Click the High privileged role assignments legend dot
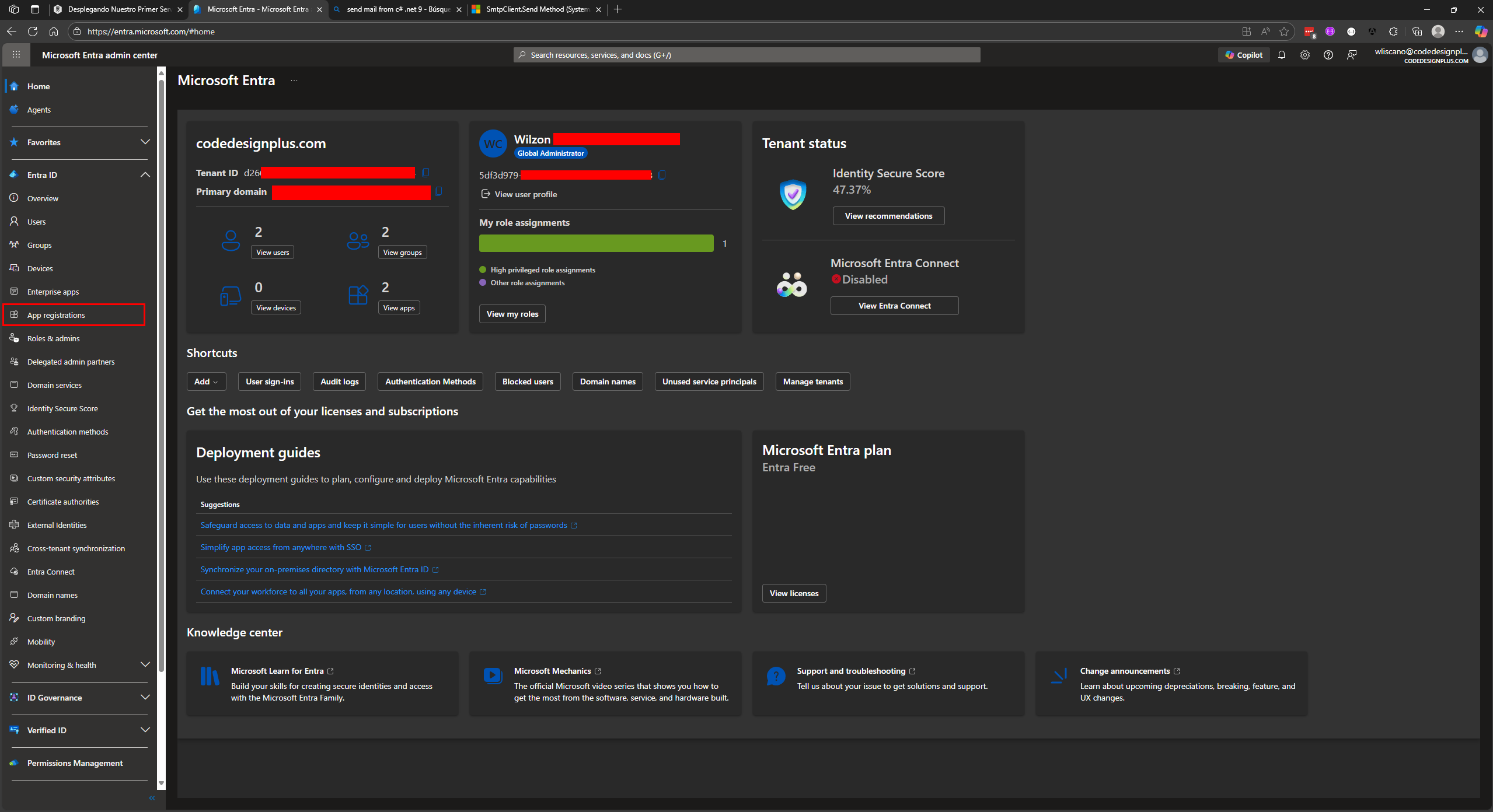This screenshot has height=812, width=1493. 483,269
